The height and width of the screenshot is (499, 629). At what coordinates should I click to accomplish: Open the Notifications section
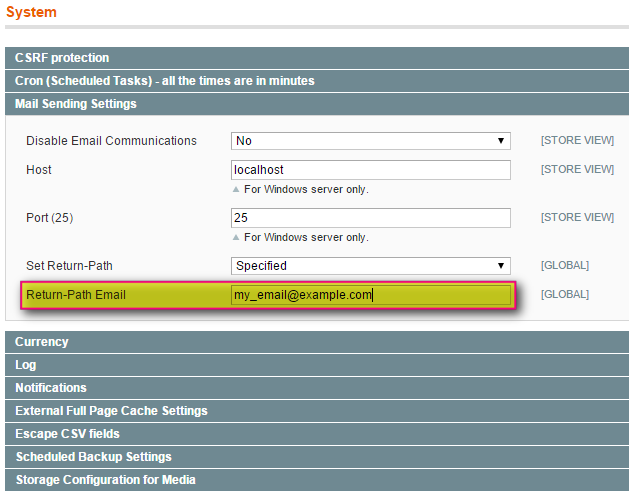point(51,388)
